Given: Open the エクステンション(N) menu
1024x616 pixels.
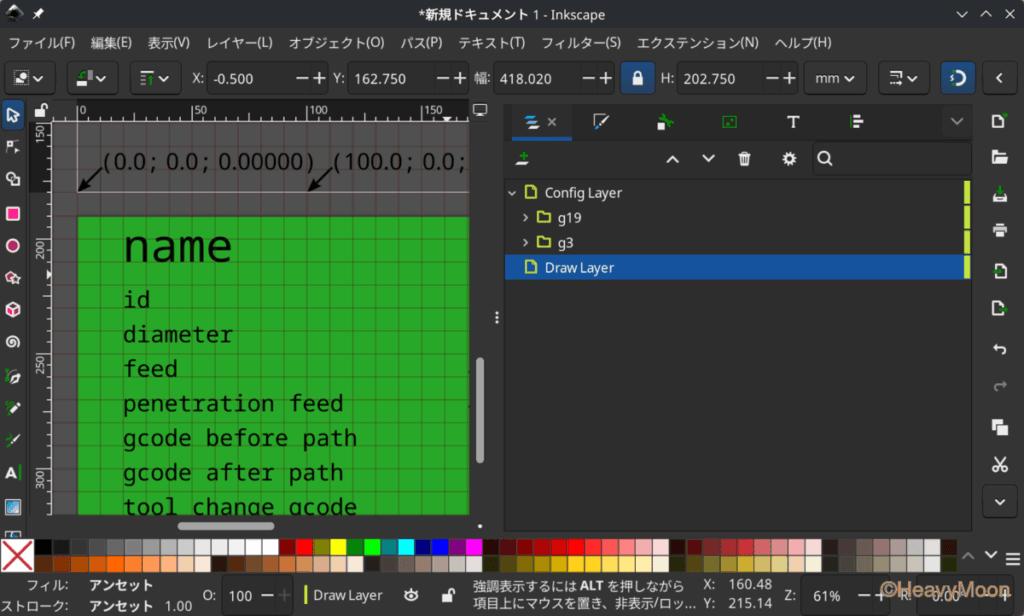Looking at the screenshot, I should click(697, 43).
